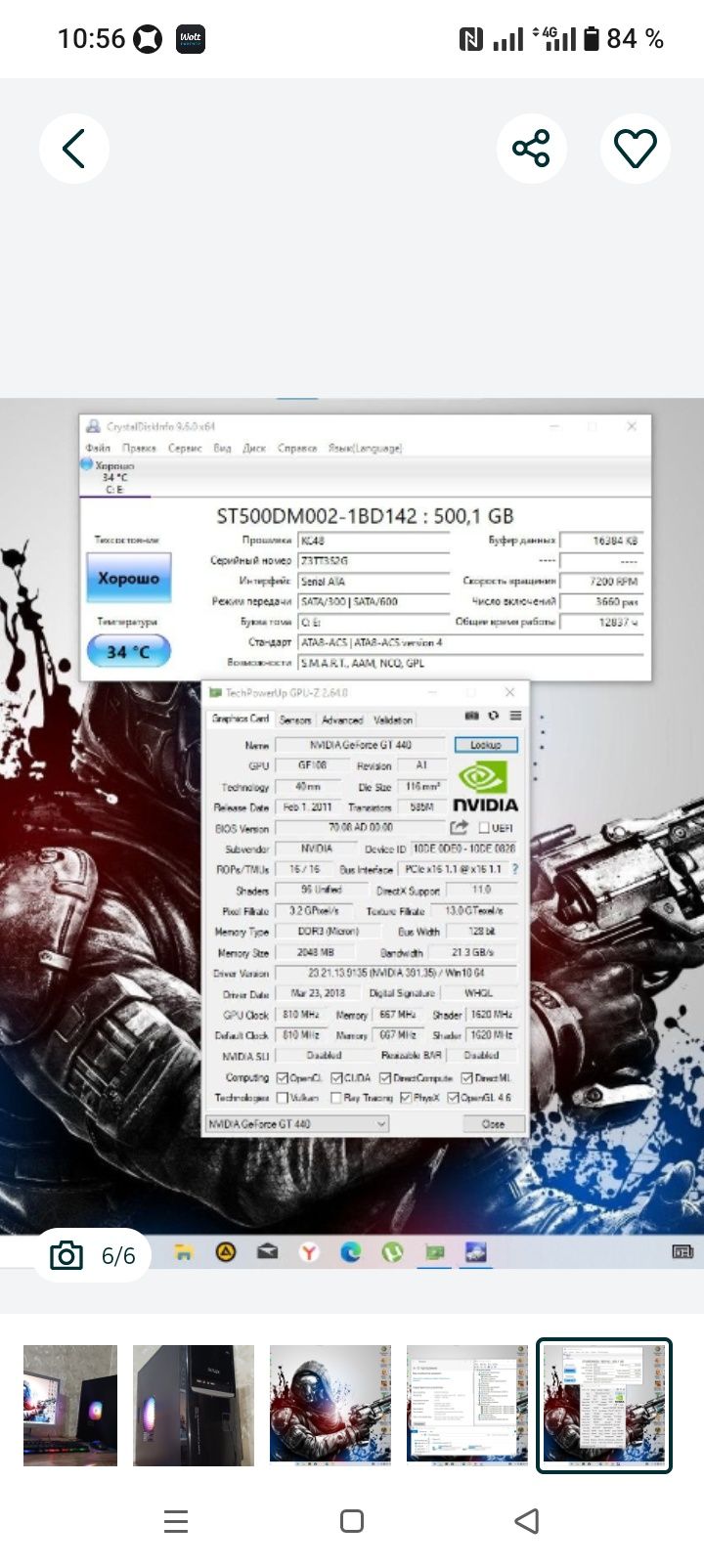Image resolution: width=704 pixels, height=1568 pixels.
Task: Open the Диск menu in CrystalDiskInfo
Action: click(254, 448)
